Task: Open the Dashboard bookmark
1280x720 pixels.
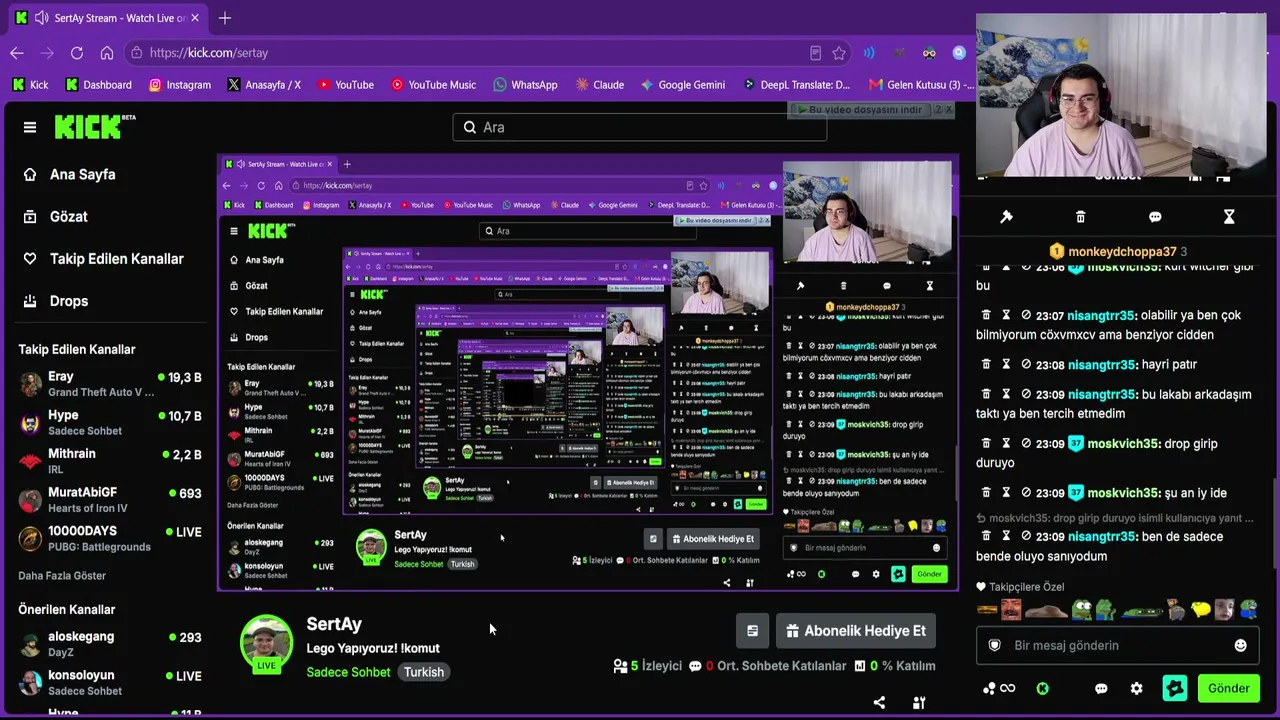Action: pos(98,85)
